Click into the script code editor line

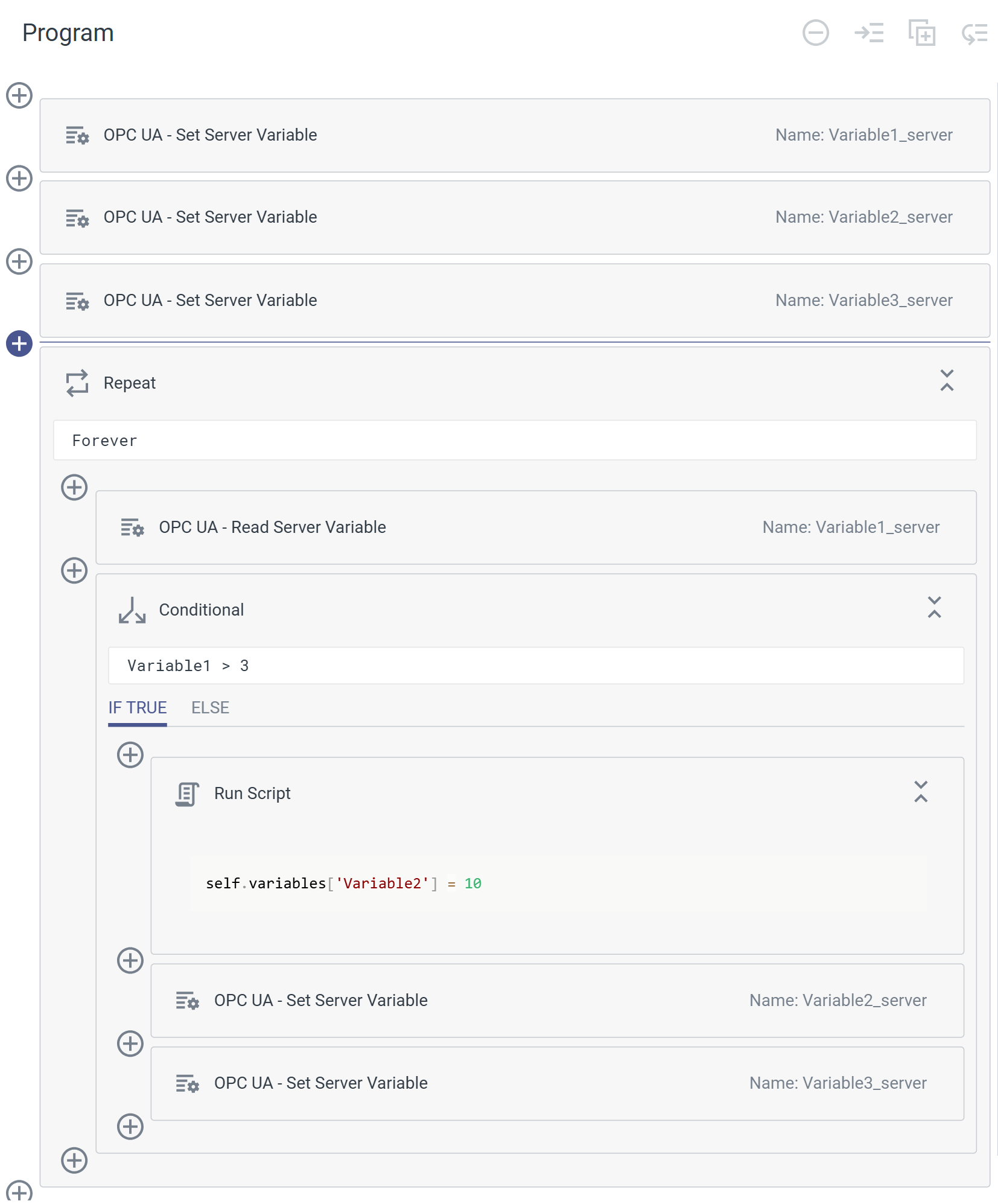558,884
